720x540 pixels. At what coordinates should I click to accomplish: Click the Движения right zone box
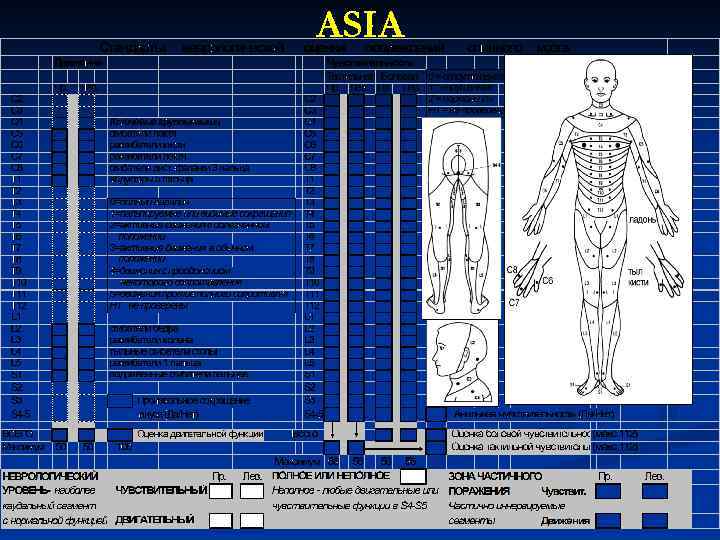point(608,521)
